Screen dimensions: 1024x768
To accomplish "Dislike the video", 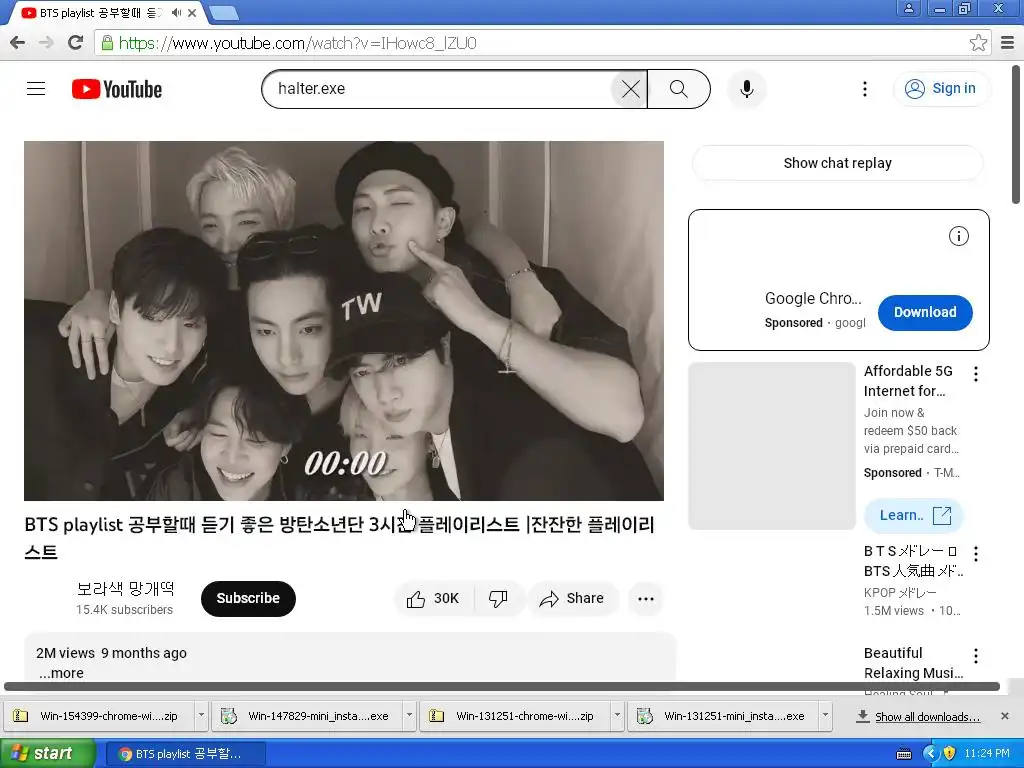I will coord(498,598).
